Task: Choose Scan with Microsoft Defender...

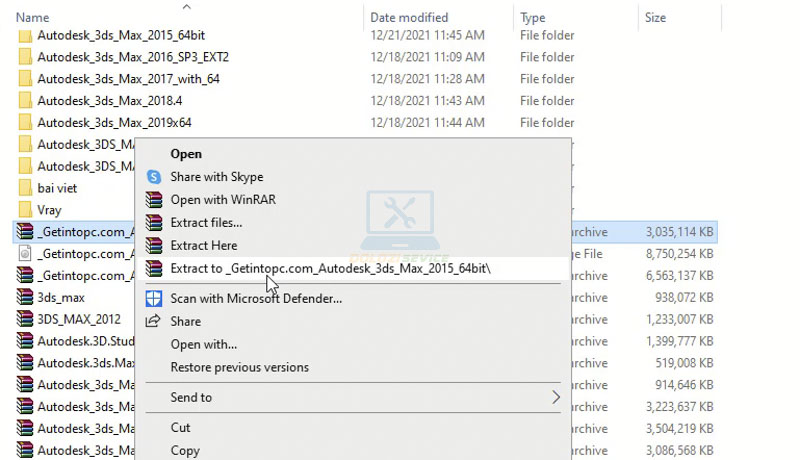Action: point(256,298)
